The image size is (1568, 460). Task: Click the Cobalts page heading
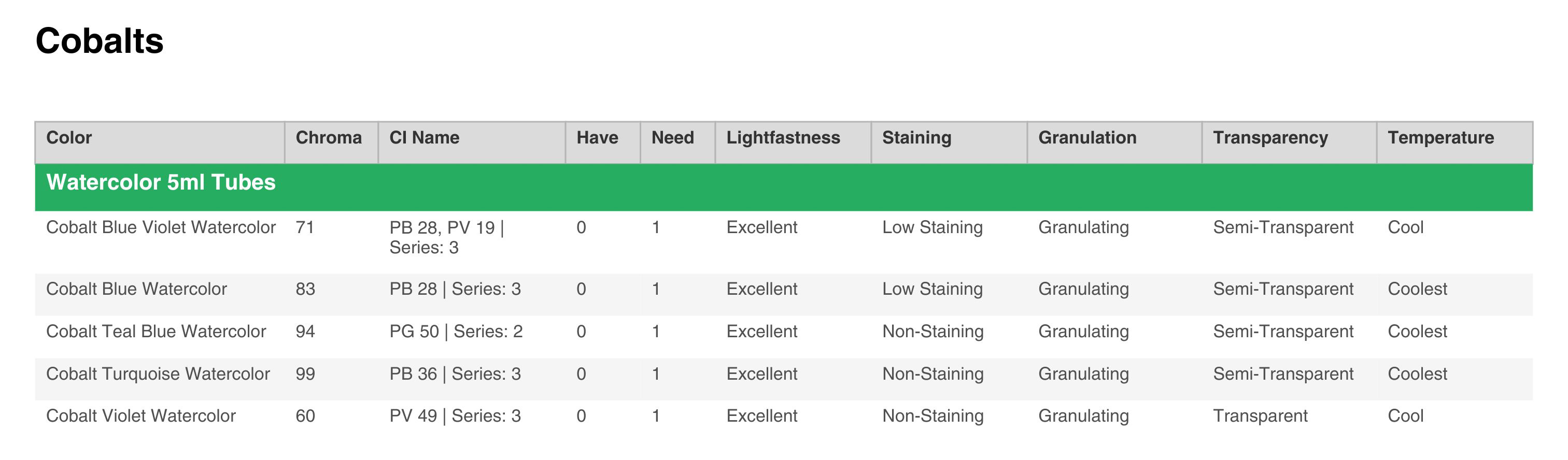pyautogui.click(x=100, y=41)
